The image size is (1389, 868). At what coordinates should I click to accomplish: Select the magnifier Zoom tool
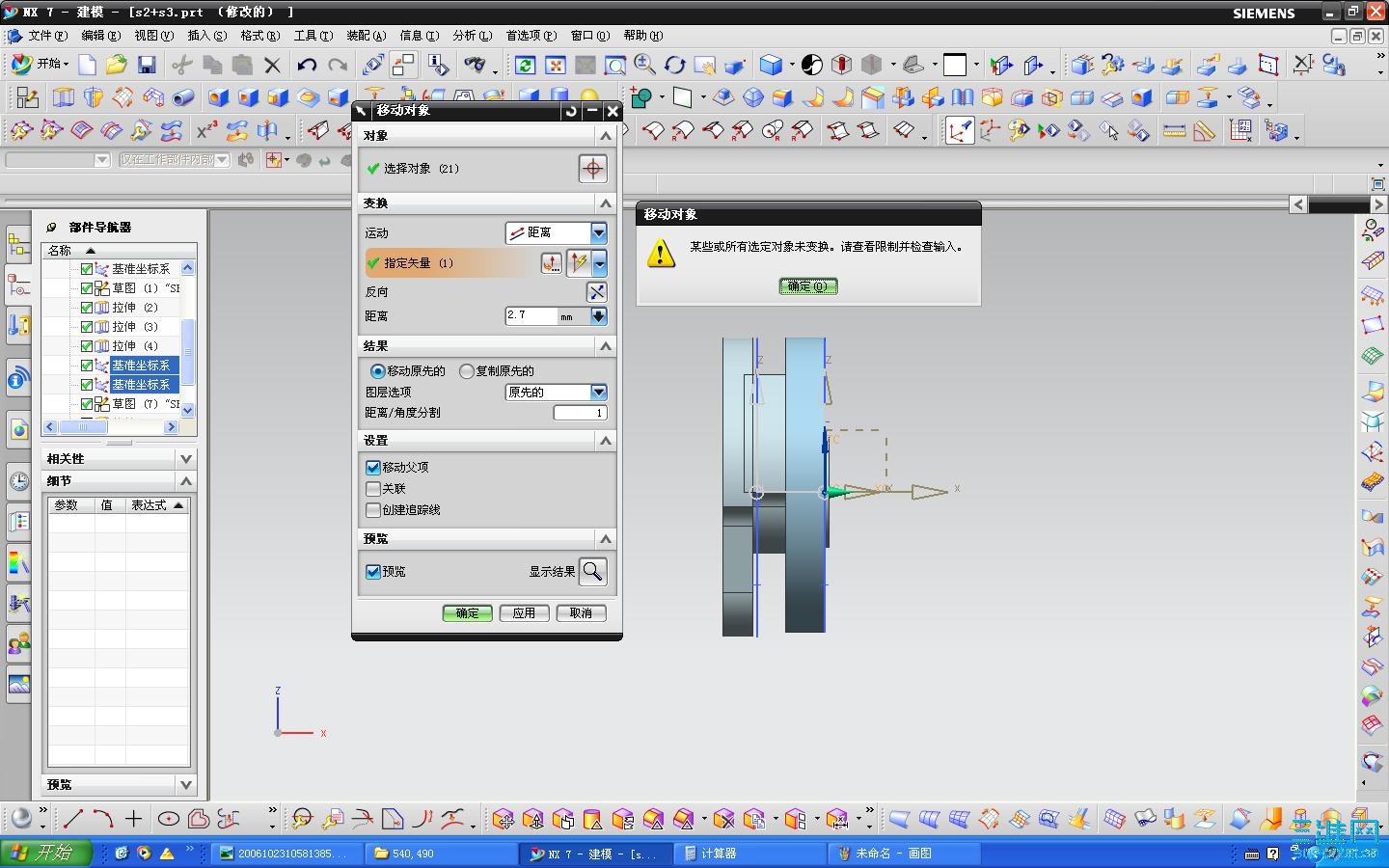click(645, 65)
